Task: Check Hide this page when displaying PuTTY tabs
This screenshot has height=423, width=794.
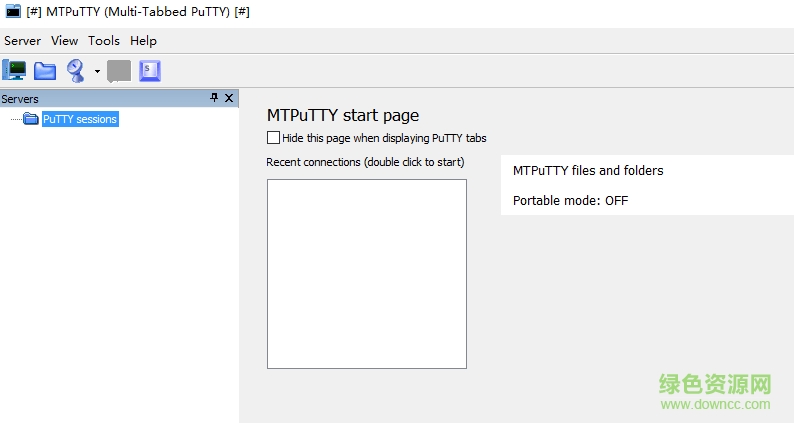Action: (273, 138)
